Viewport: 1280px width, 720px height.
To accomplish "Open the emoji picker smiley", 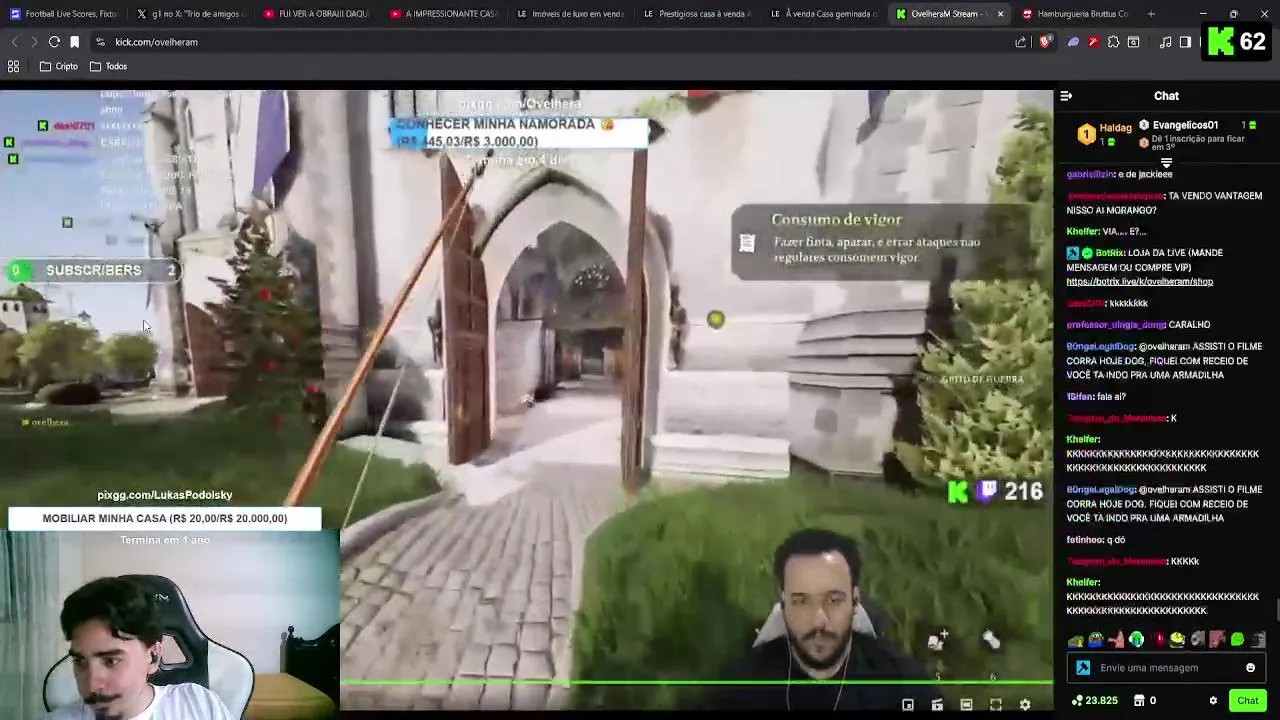I will (1250, 668).
